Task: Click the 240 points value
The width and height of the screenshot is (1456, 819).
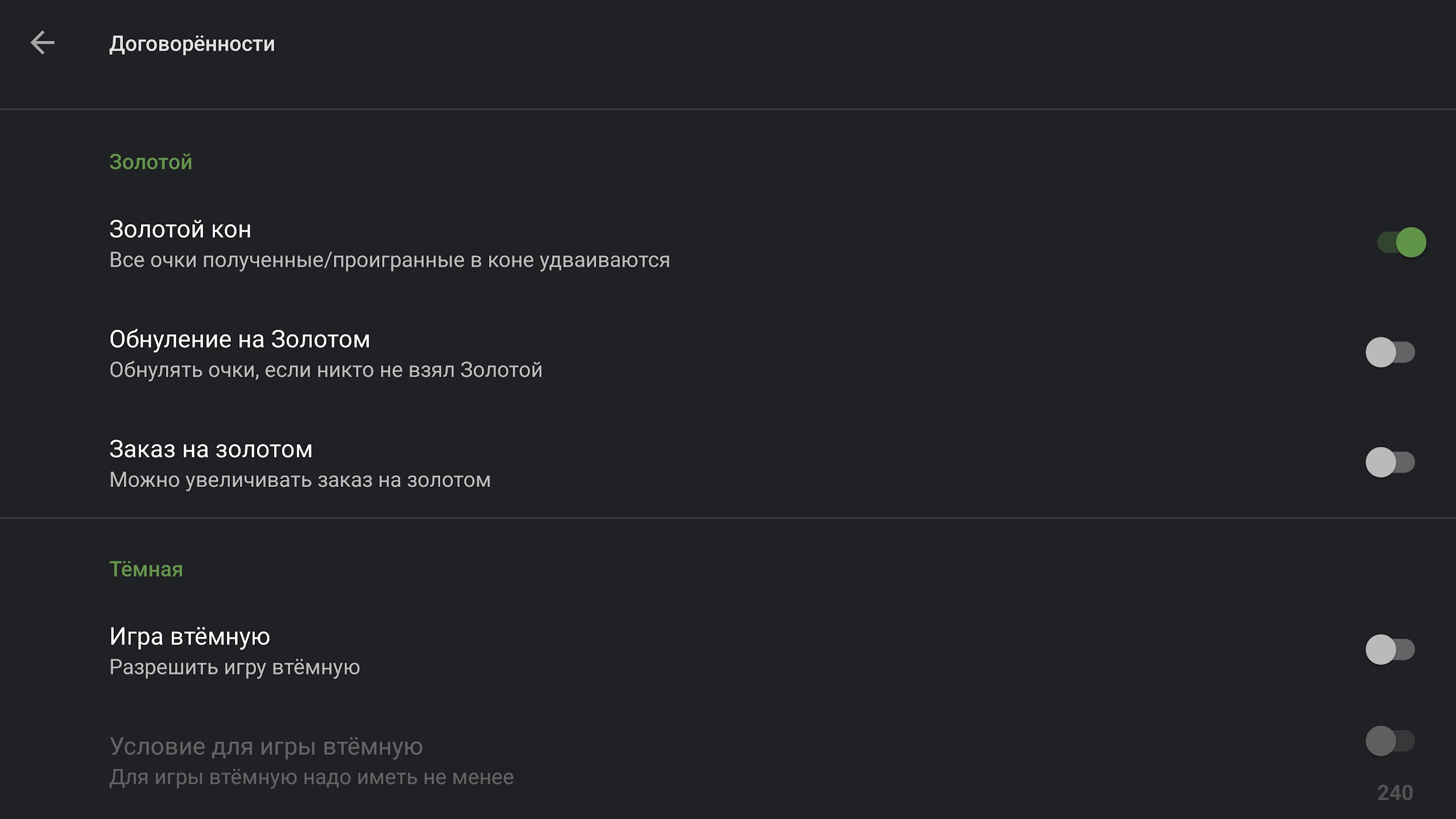Action: pos(1395,792)
